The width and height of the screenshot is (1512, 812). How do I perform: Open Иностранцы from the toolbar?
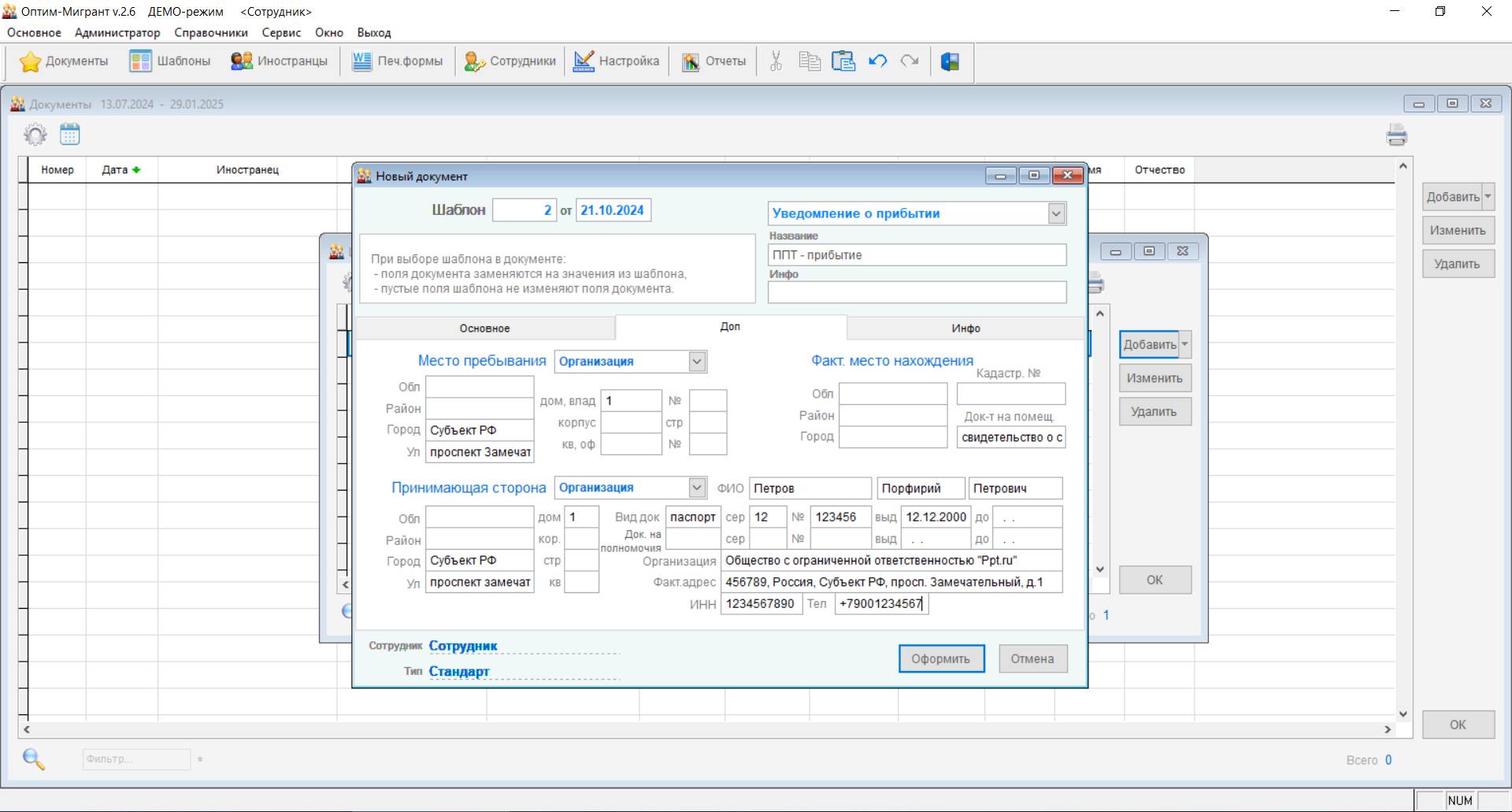pyautogui.click(x=279, y=61)
